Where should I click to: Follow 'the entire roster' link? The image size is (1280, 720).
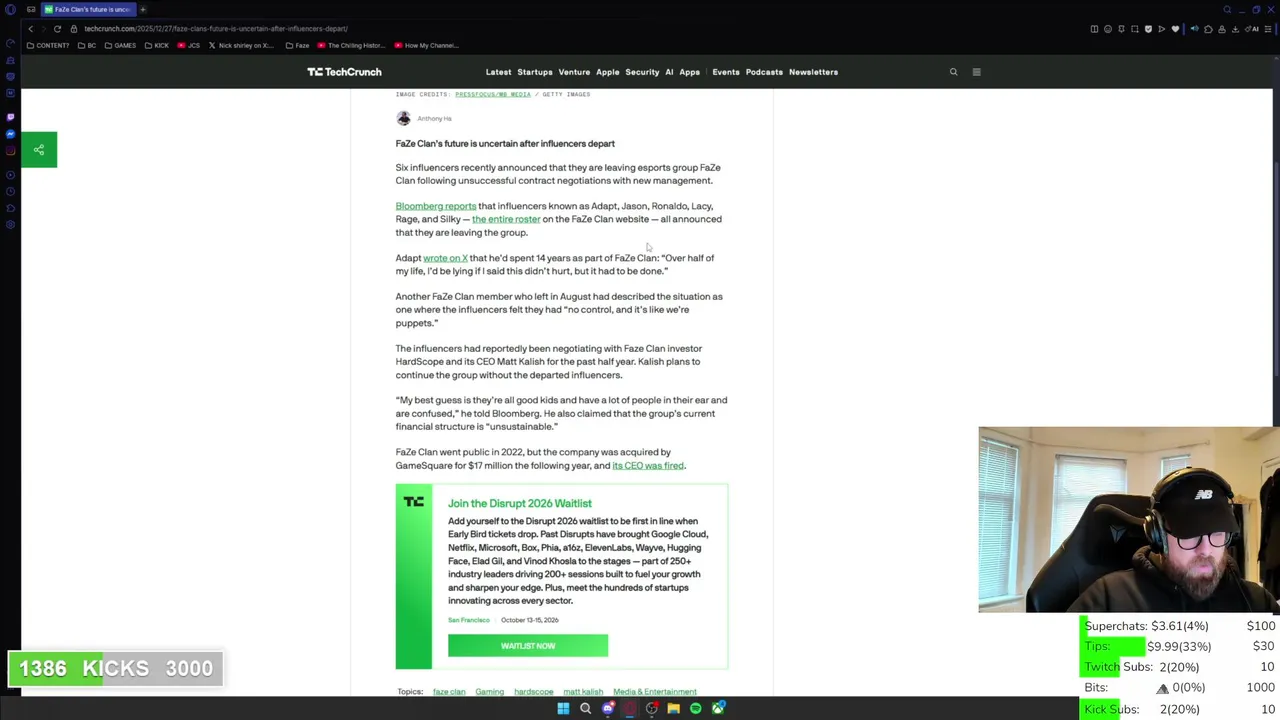pyautogui.click(x=506, y=219)
